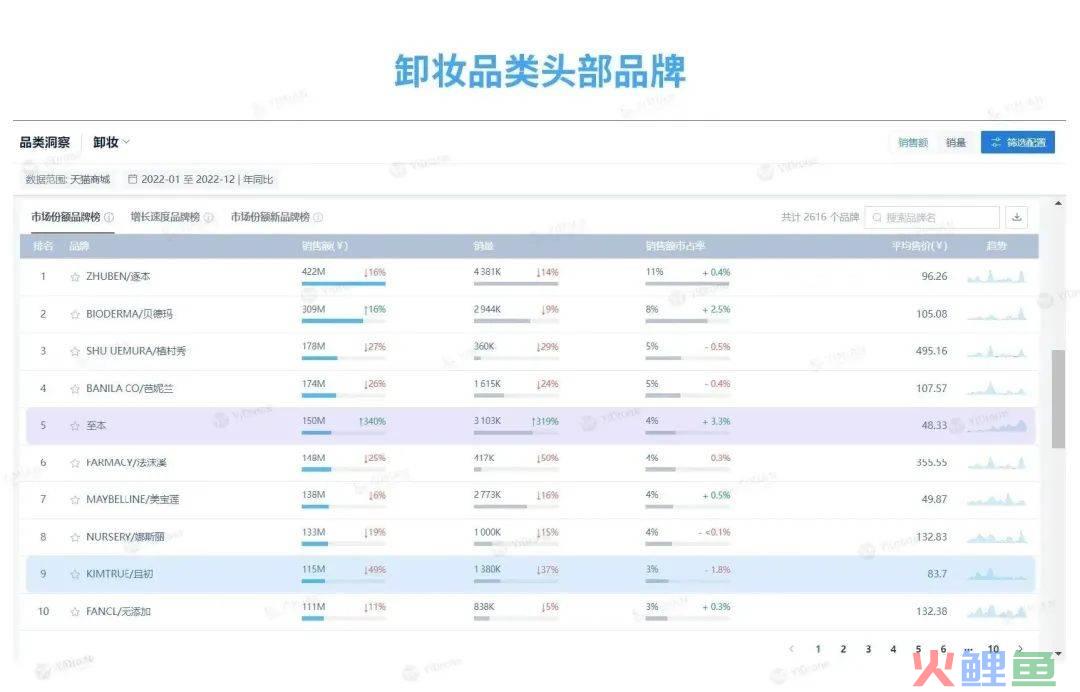
Task: Click the 排名 column header
Action: click(x=43, y=246)
